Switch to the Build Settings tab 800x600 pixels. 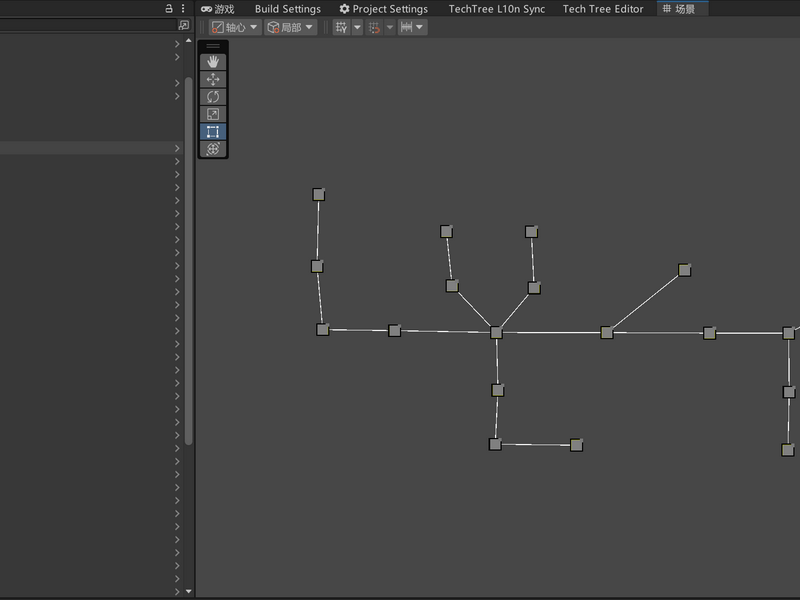[x=288, y=9]
